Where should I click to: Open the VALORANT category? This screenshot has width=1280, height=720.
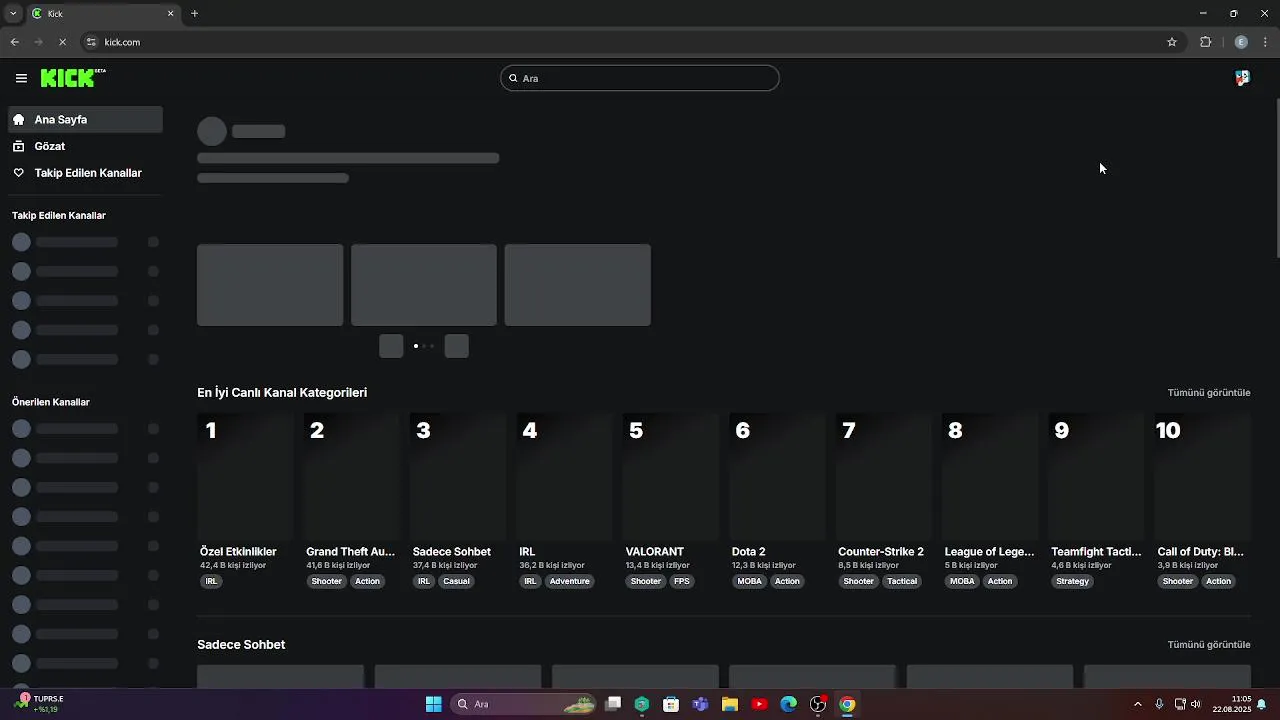[655, 551]
